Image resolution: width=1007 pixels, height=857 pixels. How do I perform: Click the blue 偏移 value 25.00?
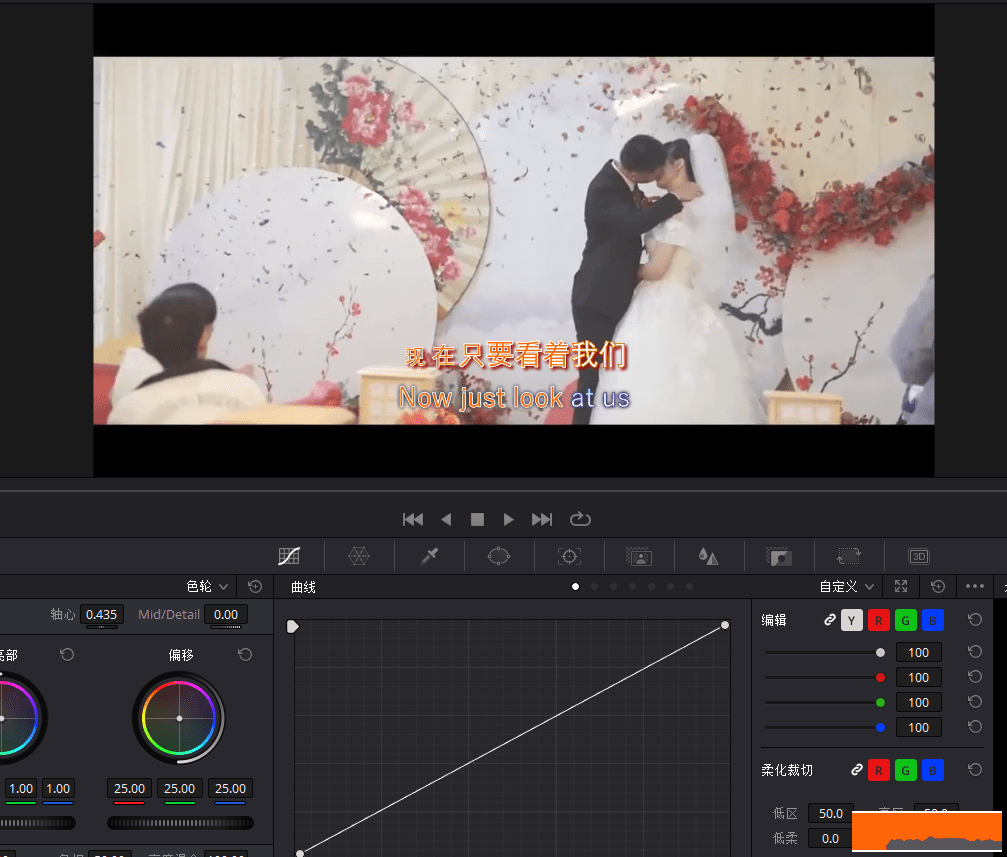click(230, 788)
